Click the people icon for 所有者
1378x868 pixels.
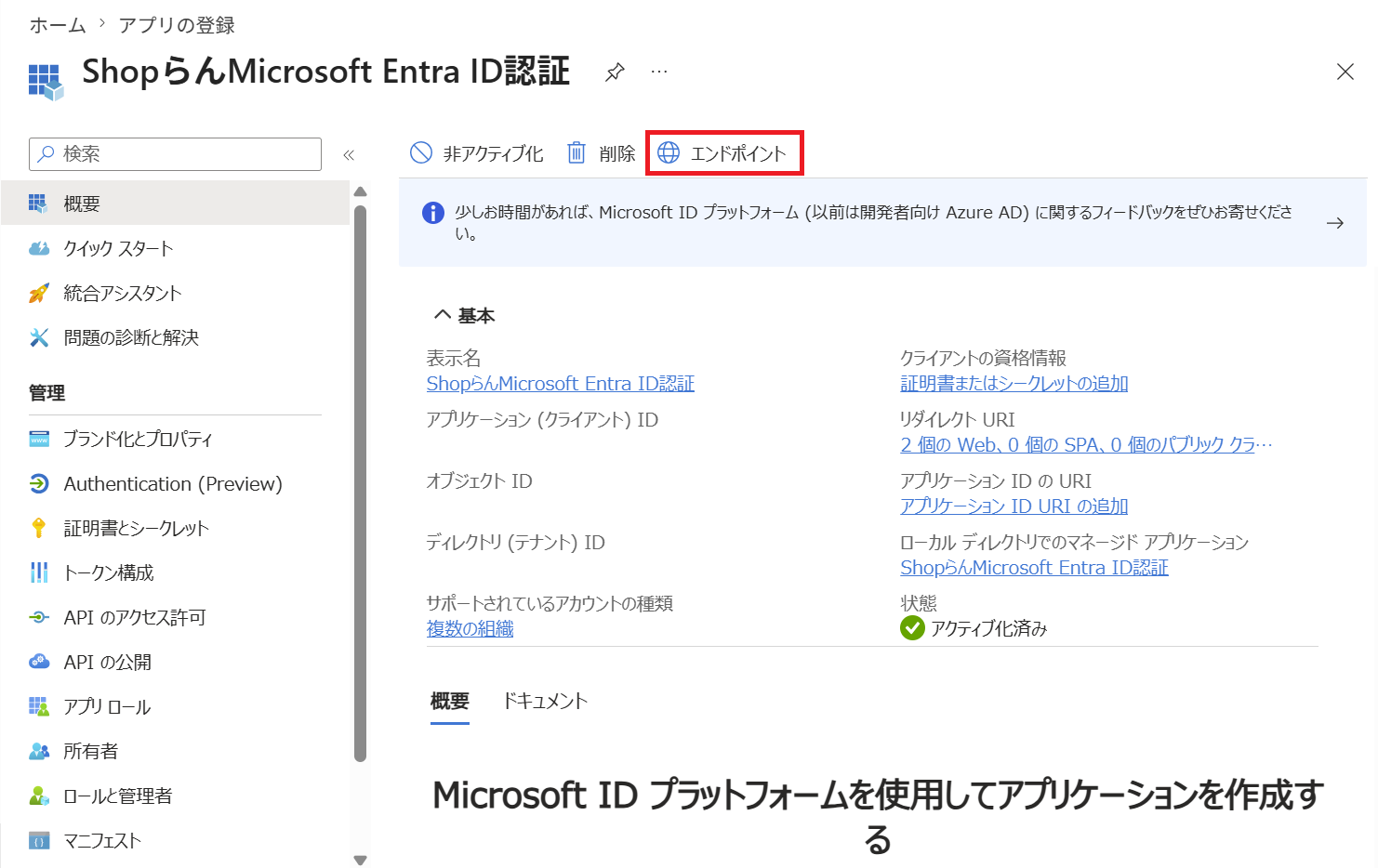tap(38, 751)
